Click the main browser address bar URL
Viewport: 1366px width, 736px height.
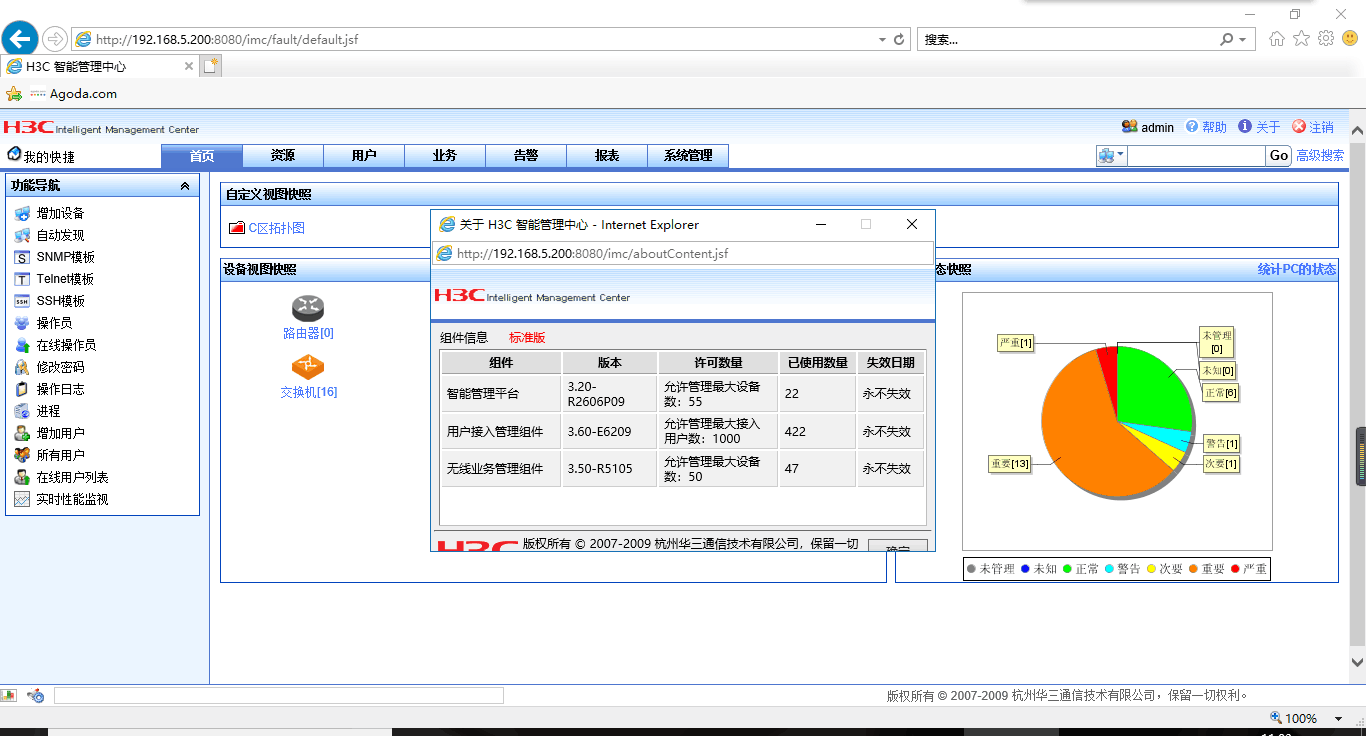pyautogui.click(x=227, y=40)
